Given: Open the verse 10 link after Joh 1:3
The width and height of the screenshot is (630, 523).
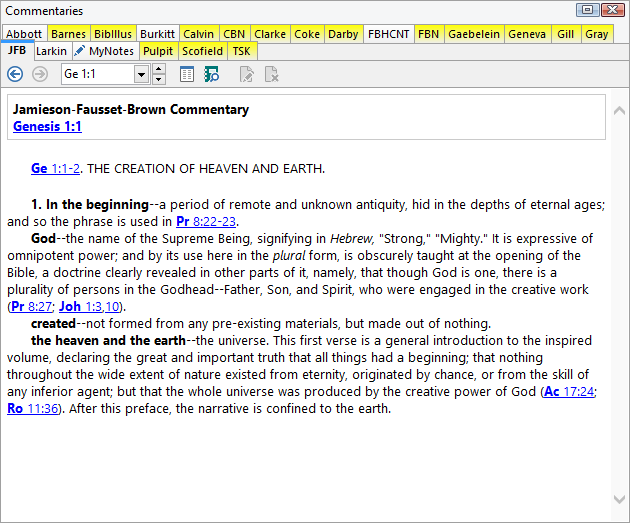Looking at the screenshot, I should pos(112,306).
